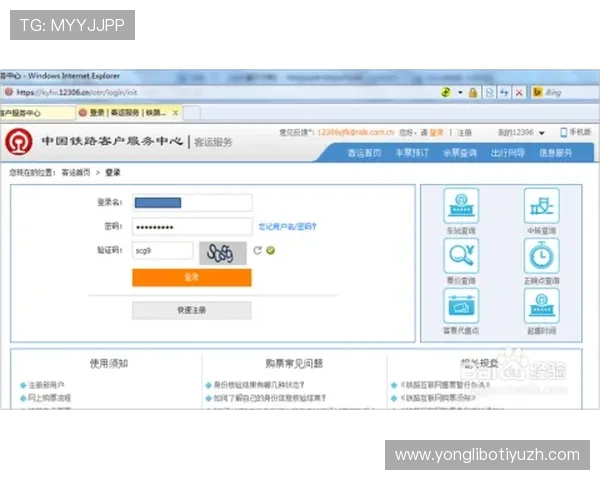Open the 如何了解自己的身份信息核验结果? link
The image size is (600, 480).
coord(270,398)
